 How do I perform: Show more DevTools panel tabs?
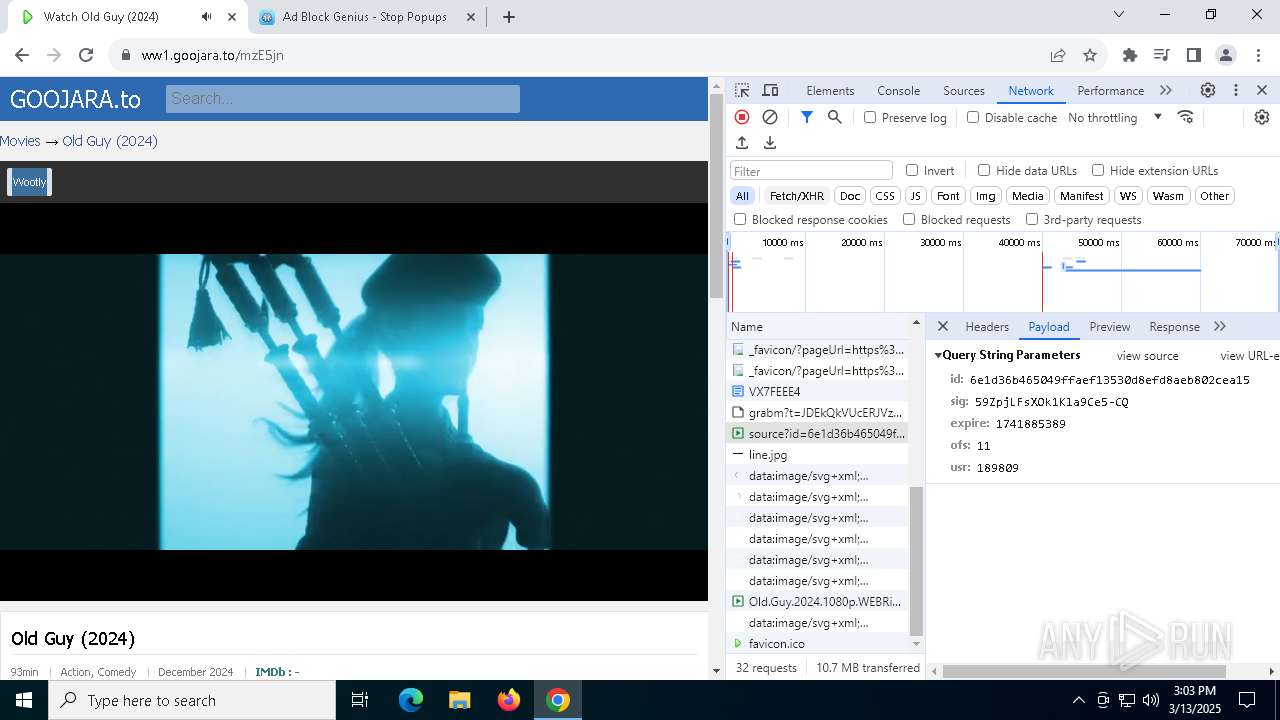coord(1166,90)
